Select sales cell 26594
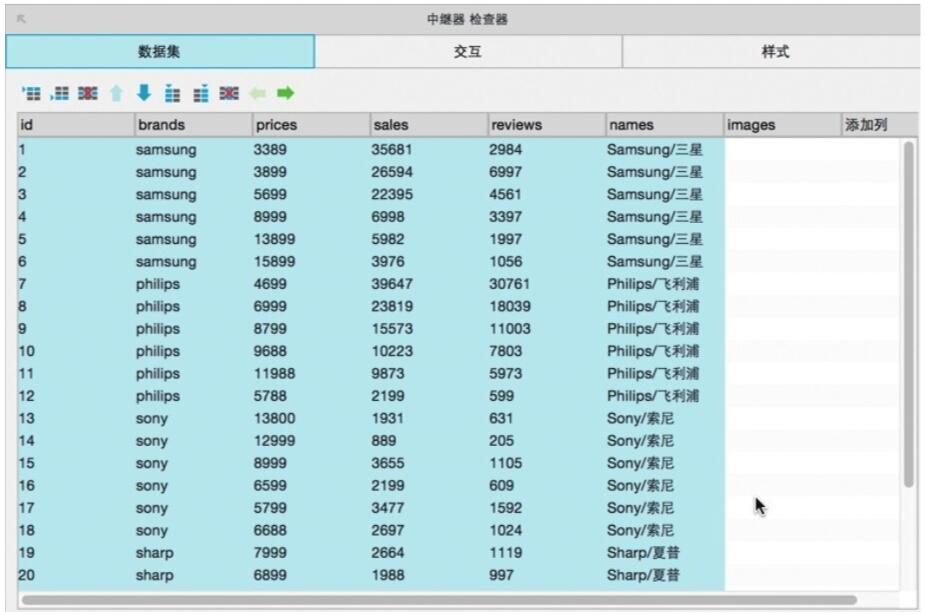Viewport: 926px width, 615px height. click(392, 172)
